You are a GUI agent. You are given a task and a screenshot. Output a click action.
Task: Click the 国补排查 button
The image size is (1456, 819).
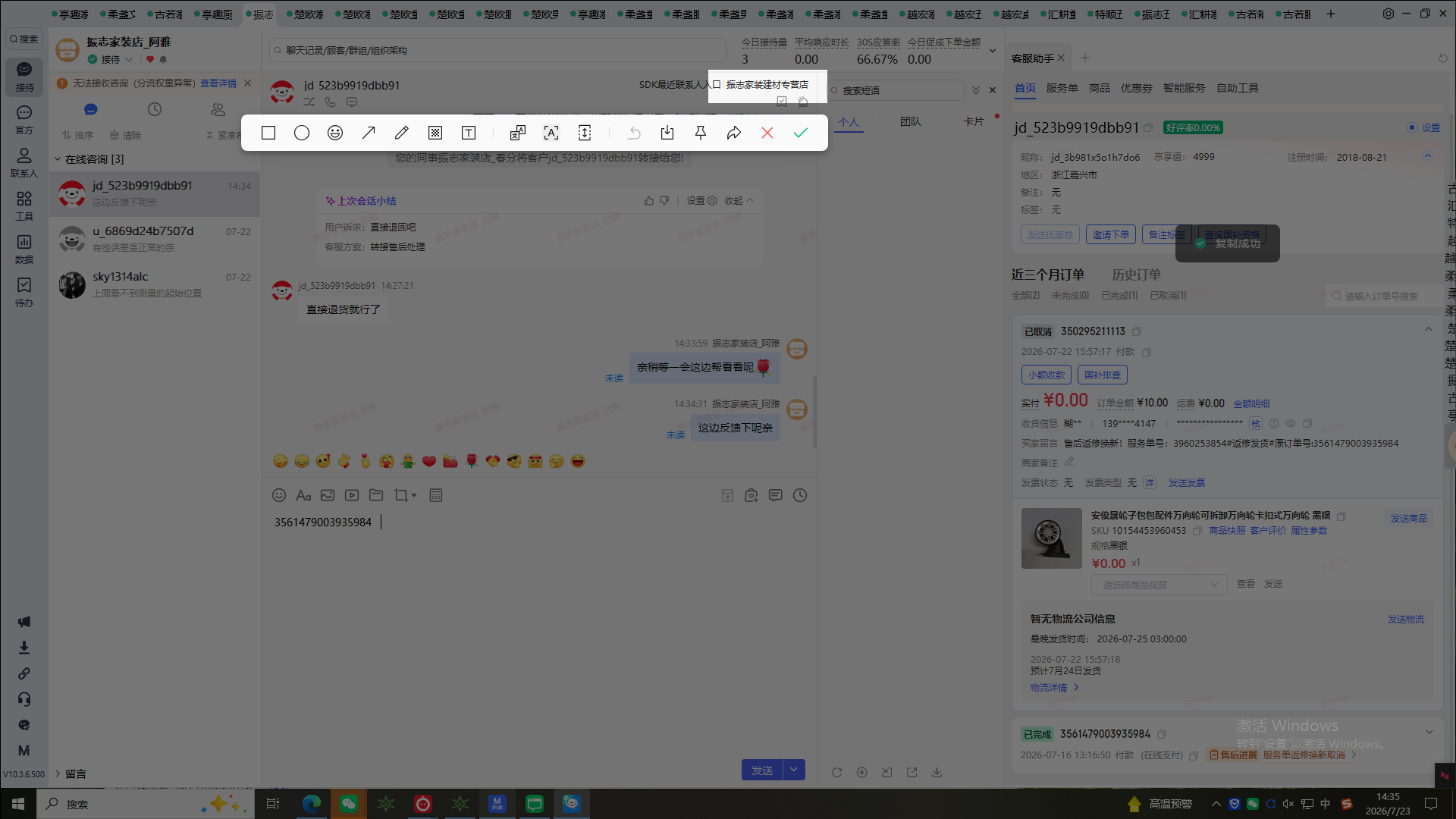1103,375
